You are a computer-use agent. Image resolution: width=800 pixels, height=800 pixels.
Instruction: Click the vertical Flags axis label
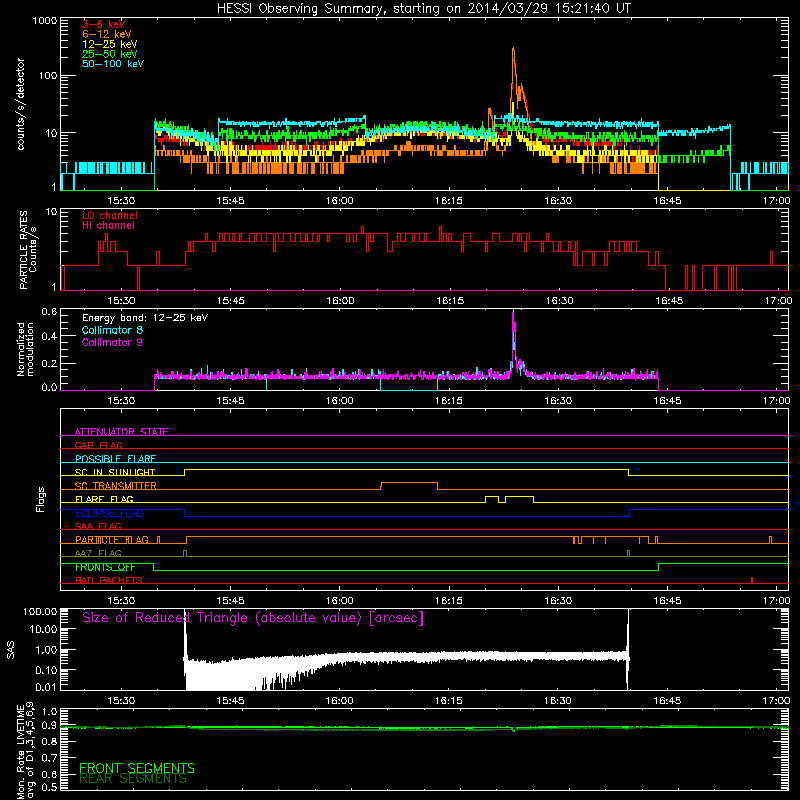pos(40,499)
